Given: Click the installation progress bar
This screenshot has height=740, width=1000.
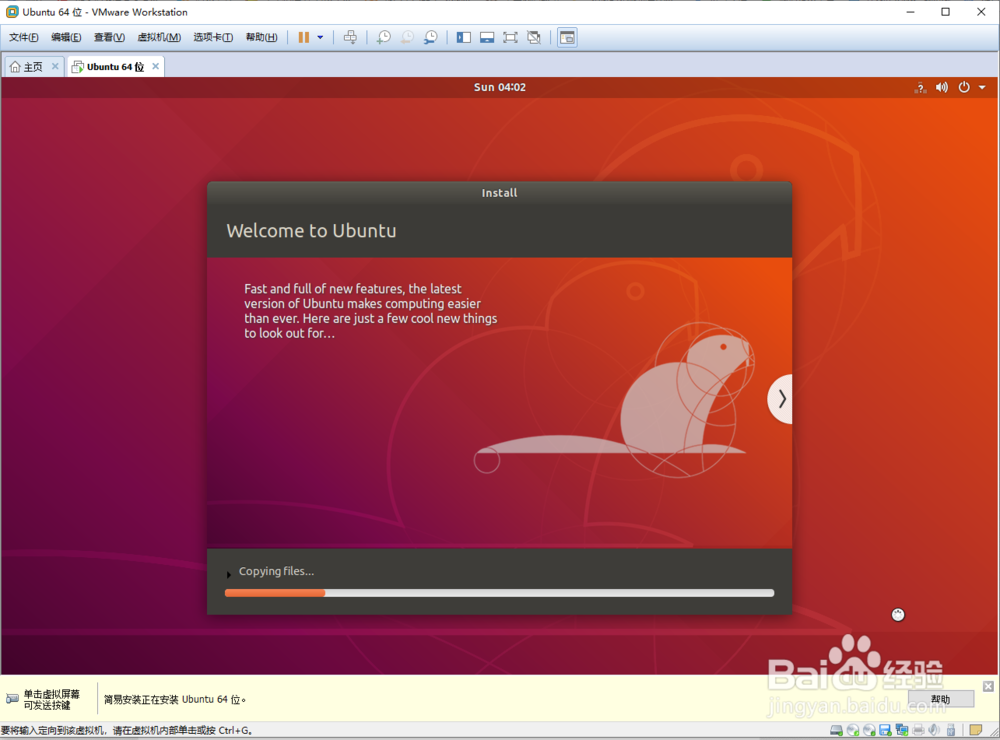Looking at the screenshot, I should coord(499,593).
